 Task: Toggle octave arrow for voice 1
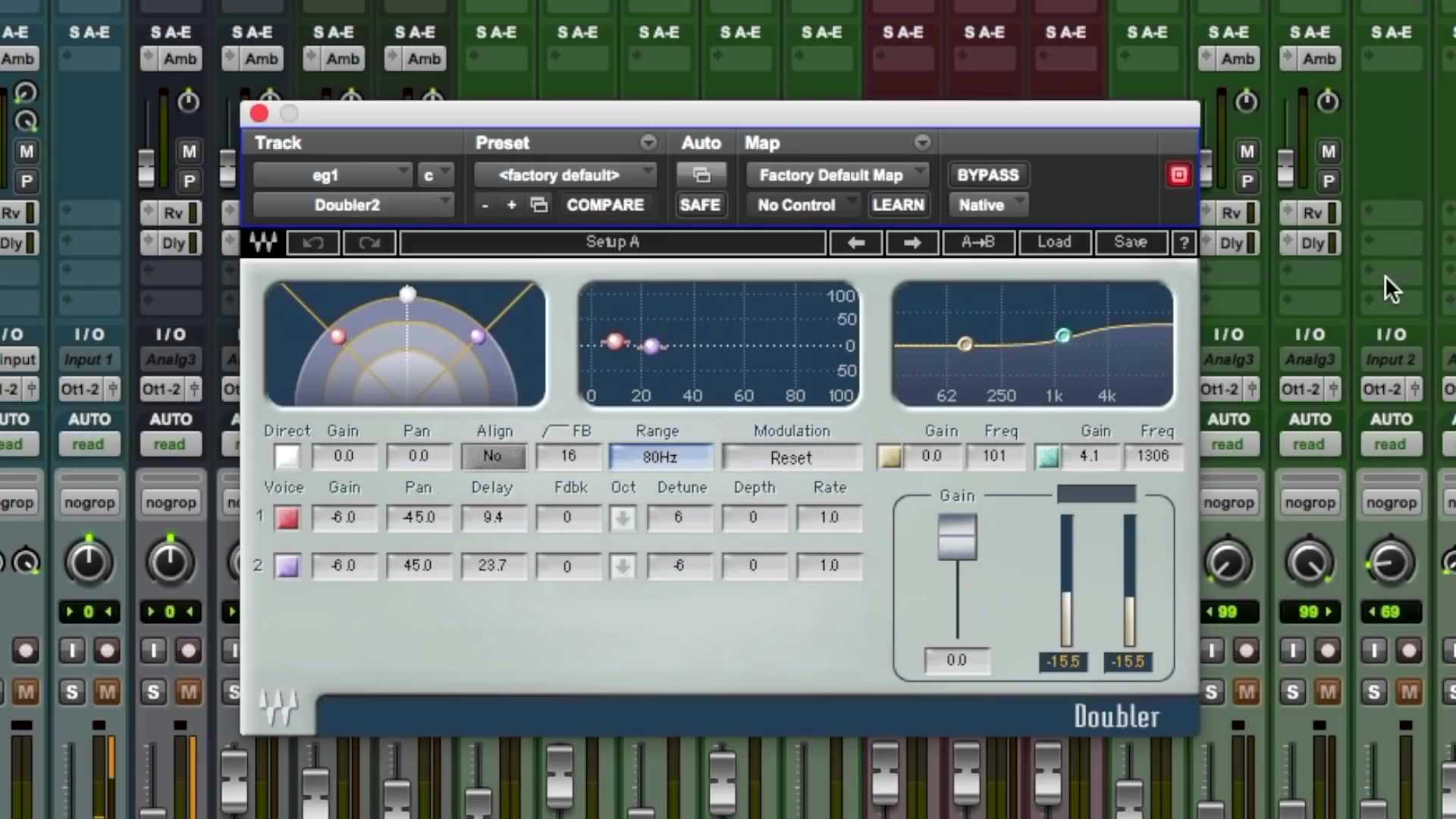pyautogui.click(x=623, y=519)
